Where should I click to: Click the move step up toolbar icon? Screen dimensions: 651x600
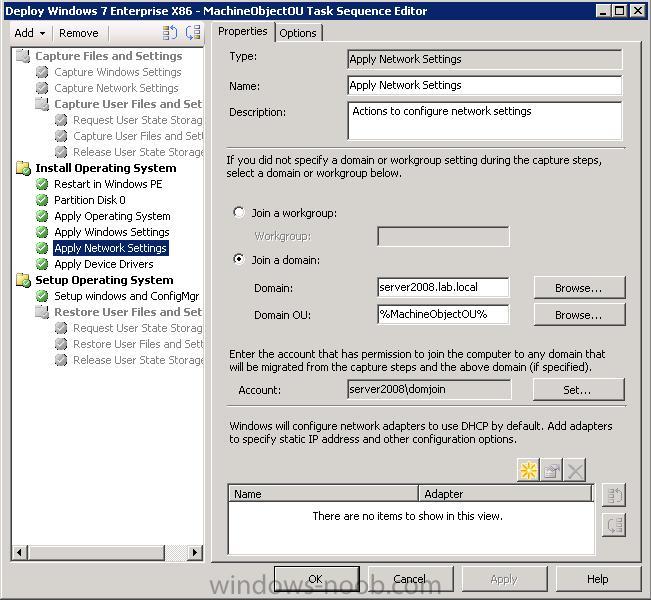coord(169,33)
